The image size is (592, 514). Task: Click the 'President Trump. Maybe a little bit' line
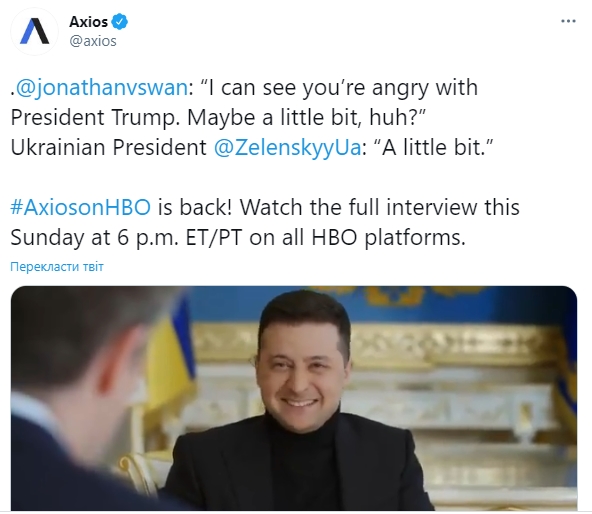tap(218, 117)
